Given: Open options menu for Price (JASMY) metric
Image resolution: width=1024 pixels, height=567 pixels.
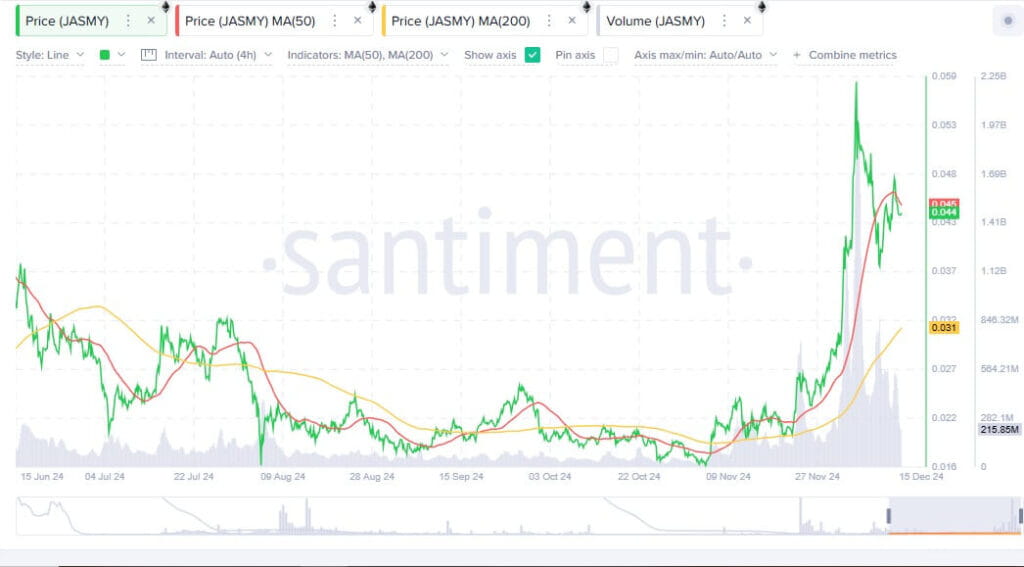Looking at the screenshot, I should click(x=128, y=21).
